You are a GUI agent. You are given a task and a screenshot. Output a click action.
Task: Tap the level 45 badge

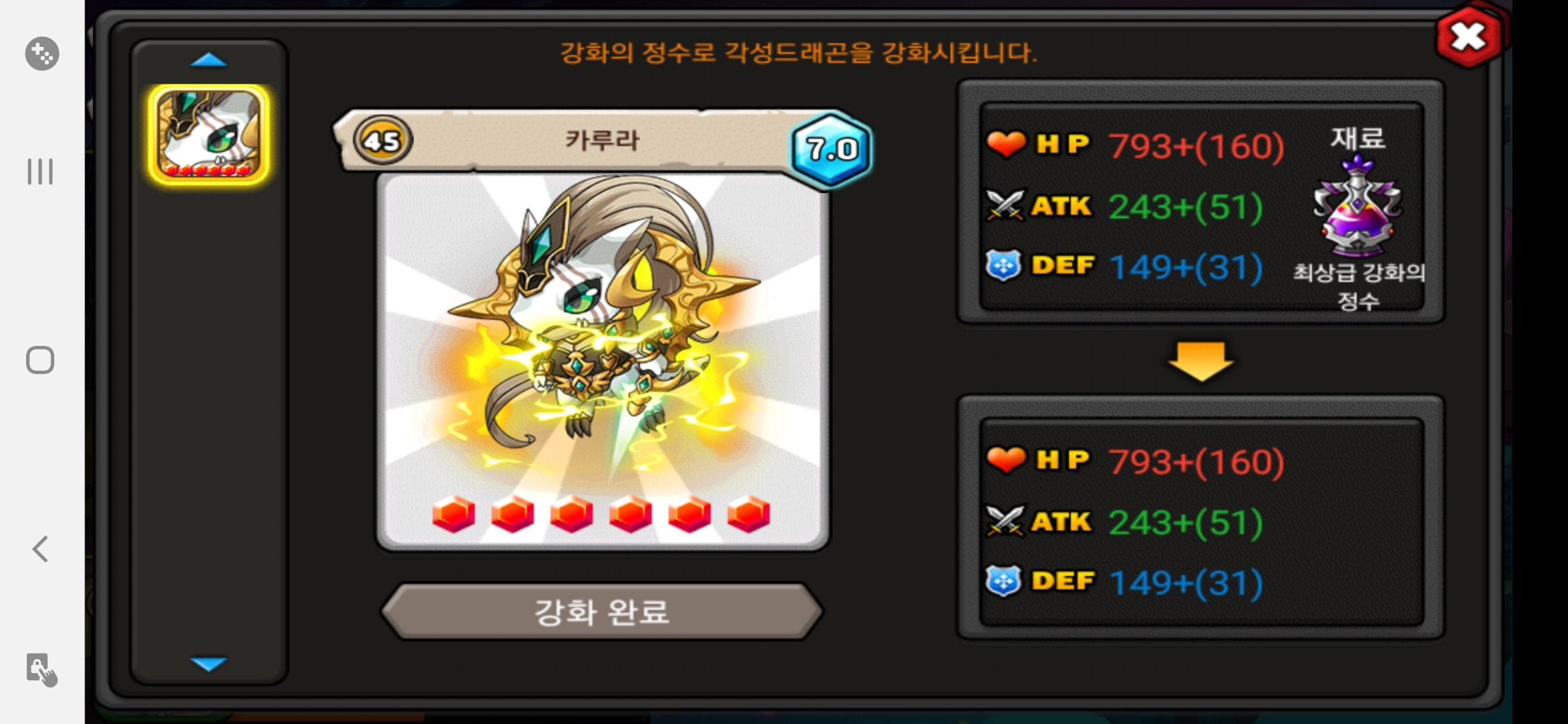pos(382,140)
